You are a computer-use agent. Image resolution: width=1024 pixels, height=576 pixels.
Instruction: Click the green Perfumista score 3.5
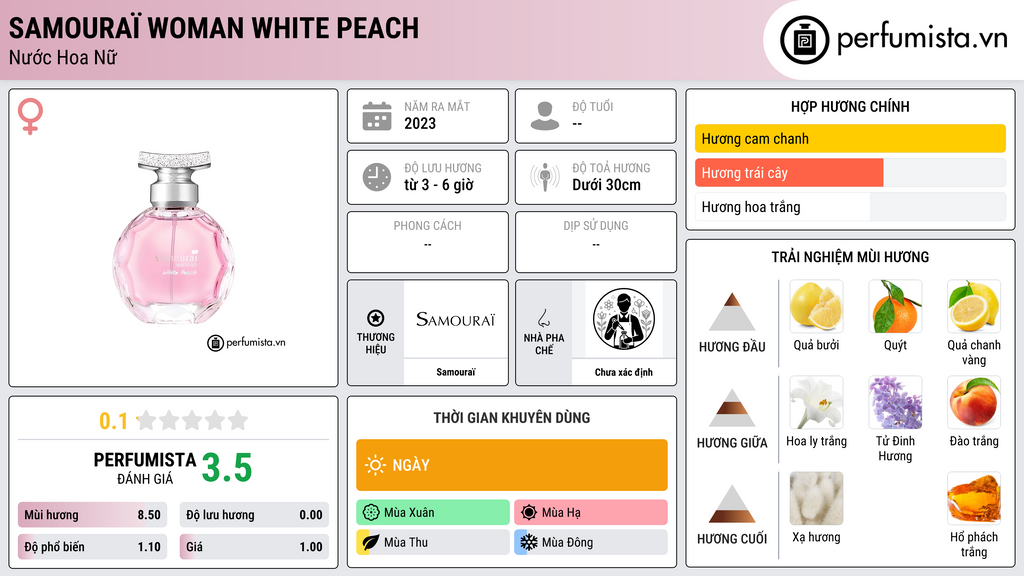click(227, 468)
